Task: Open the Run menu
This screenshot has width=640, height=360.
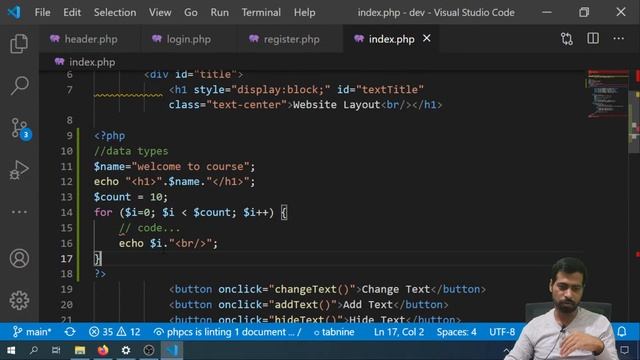Action: pyautogui.click(x=220, y=13)
